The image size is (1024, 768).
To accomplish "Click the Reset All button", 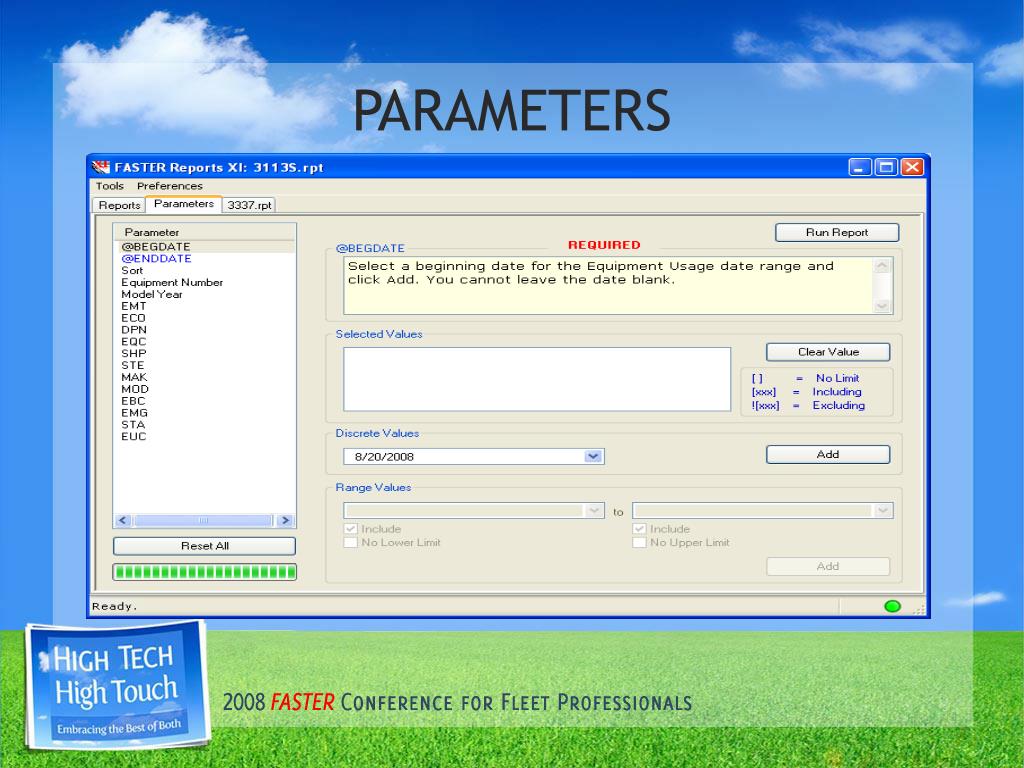I will (204, 546).
